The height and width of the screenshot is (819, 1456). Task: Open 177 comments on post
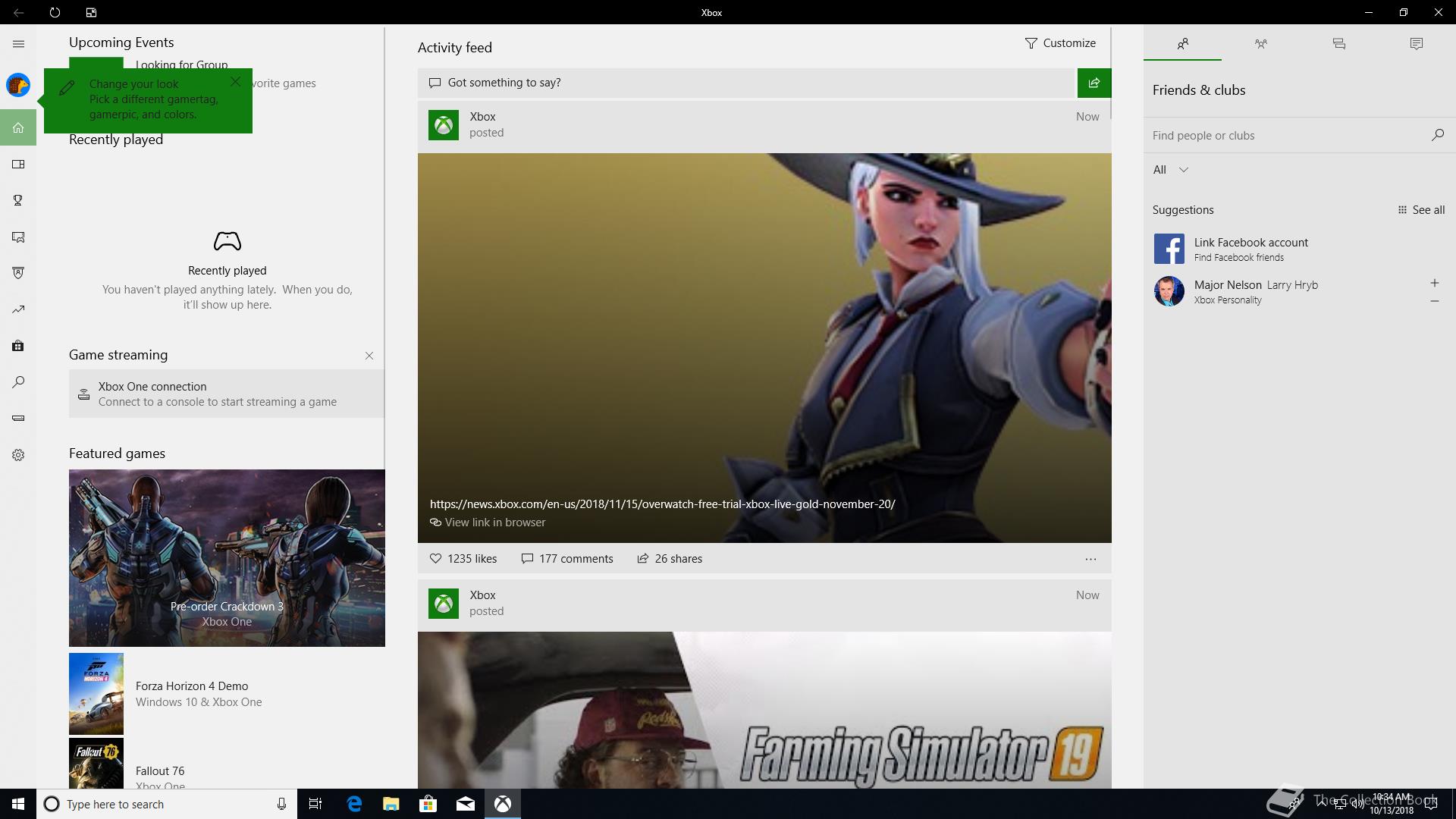(567, 559)
